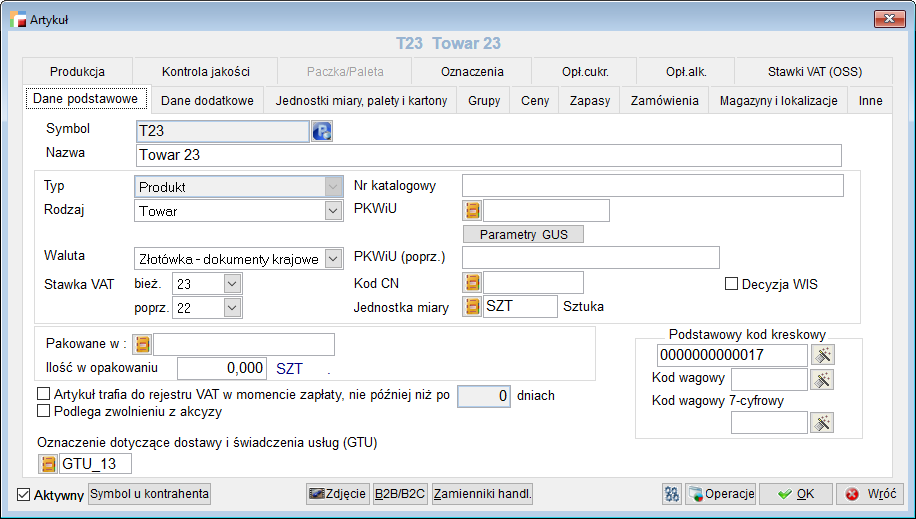Open the Kontrola jakości tab
The image size is (916, 519).
click(205, 72)
